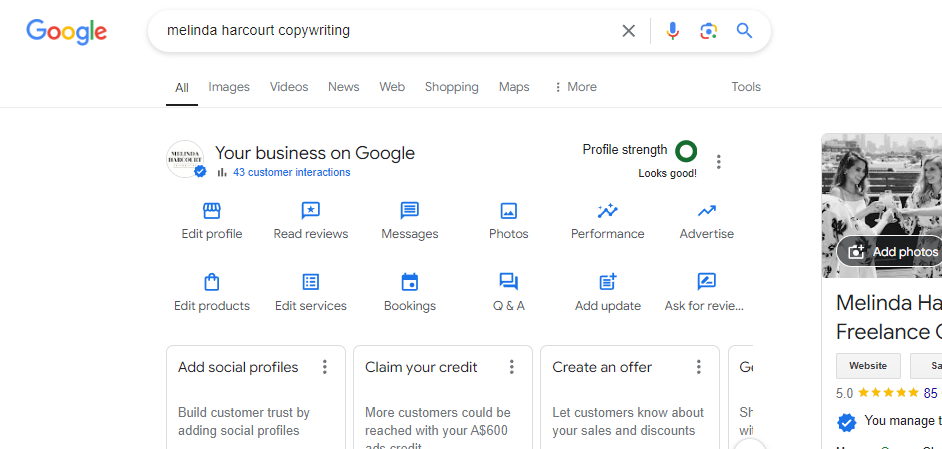This screenshot has height=449, width=942.
Task: Open Add social profiles card options menu
Action: click(x=324, y=367)
